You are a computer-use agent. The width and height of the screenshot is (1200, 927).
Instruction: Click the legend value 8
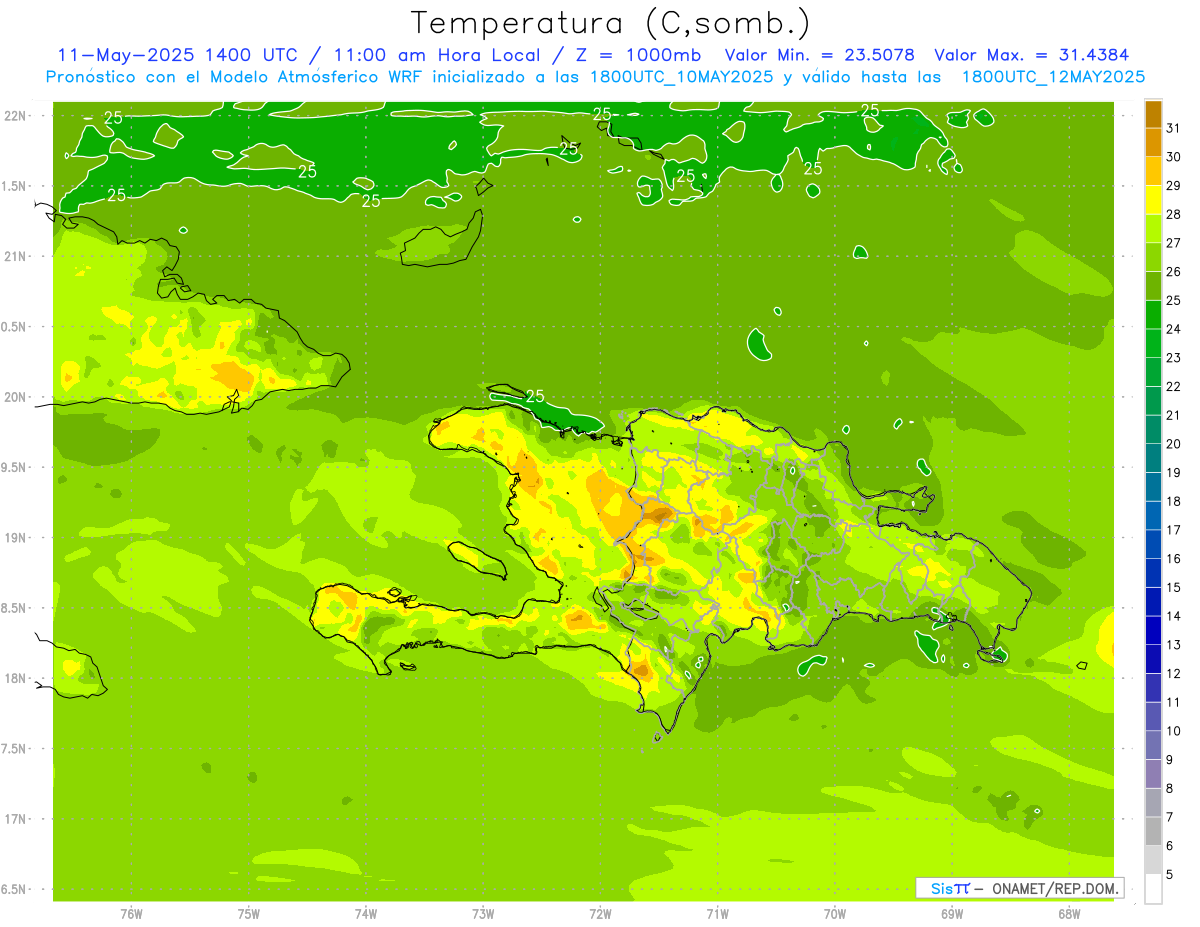[1169, 789]
